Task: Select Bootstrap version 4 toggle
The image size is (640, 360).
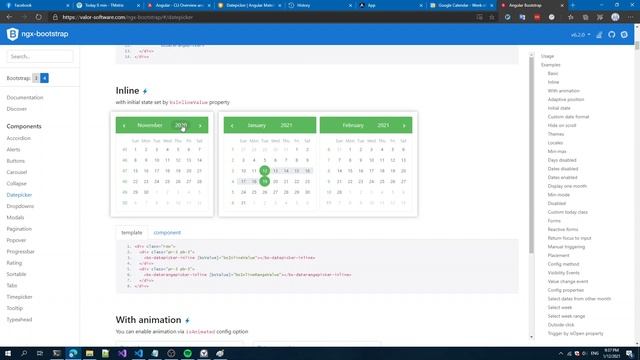Action: click(44, 78)
